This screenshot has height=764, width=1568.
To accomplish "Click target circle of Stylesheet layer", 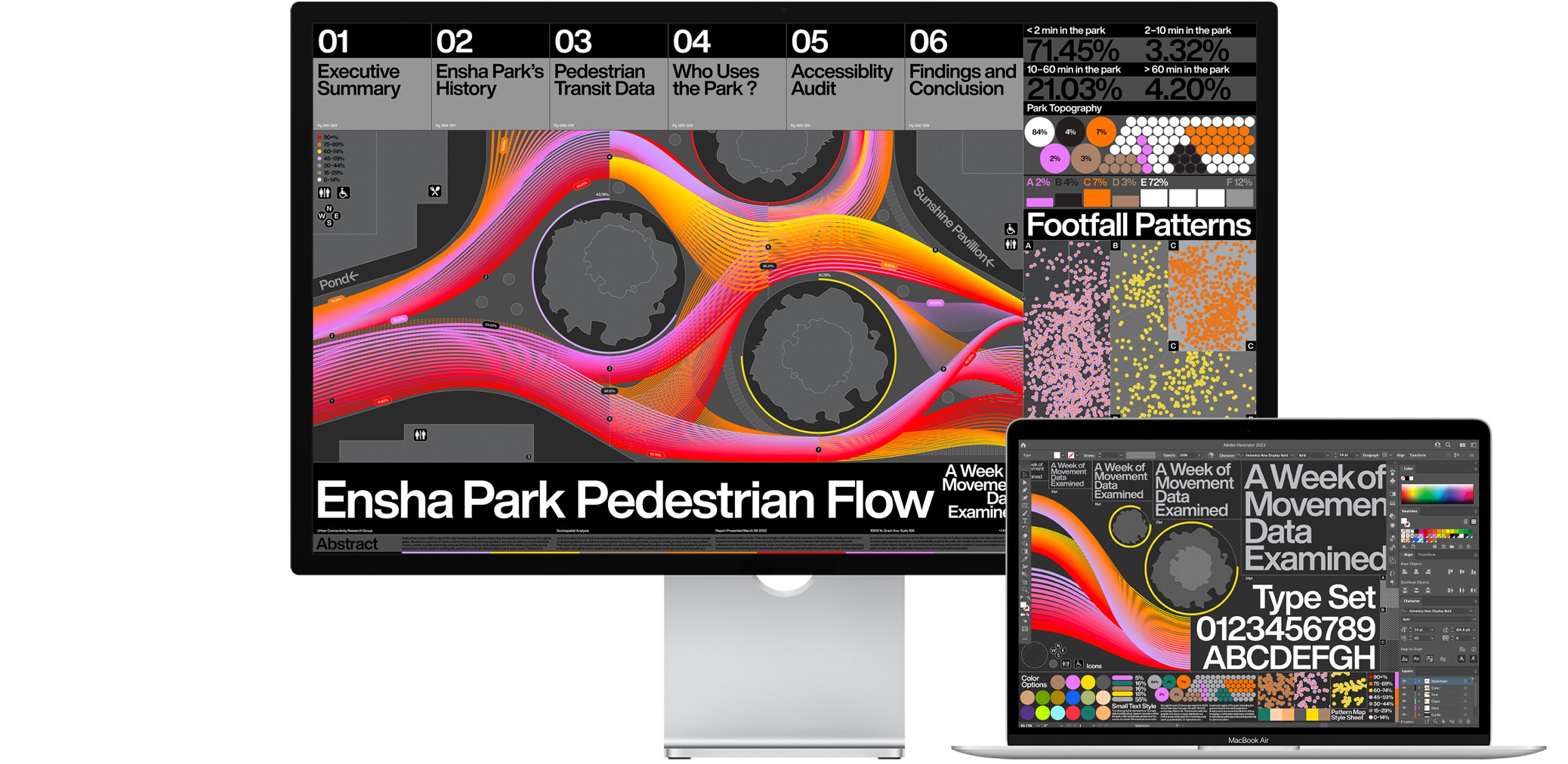I will [x=1465, y=681].
